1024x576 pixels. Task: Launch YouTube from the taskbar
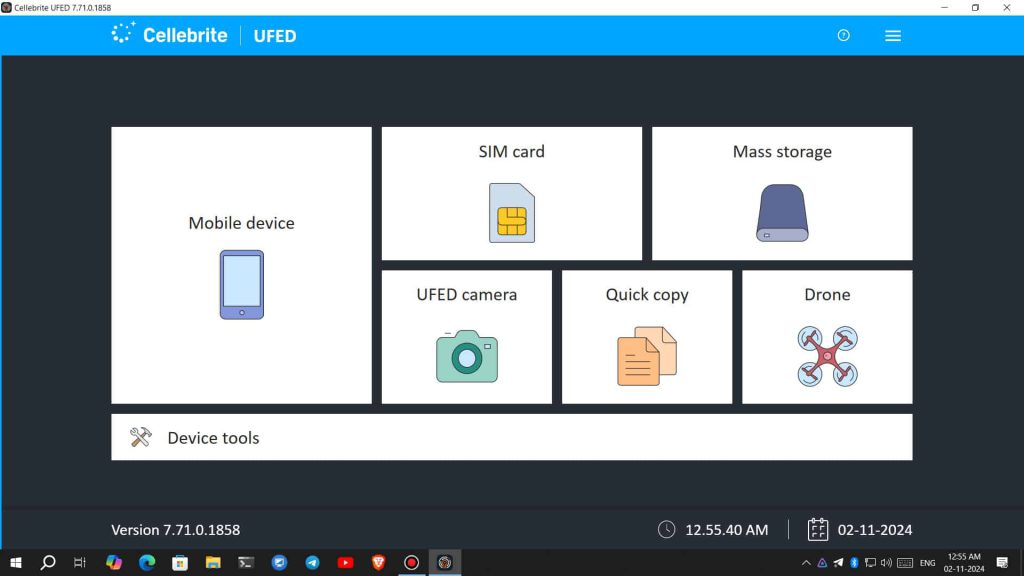coord(345,562)
